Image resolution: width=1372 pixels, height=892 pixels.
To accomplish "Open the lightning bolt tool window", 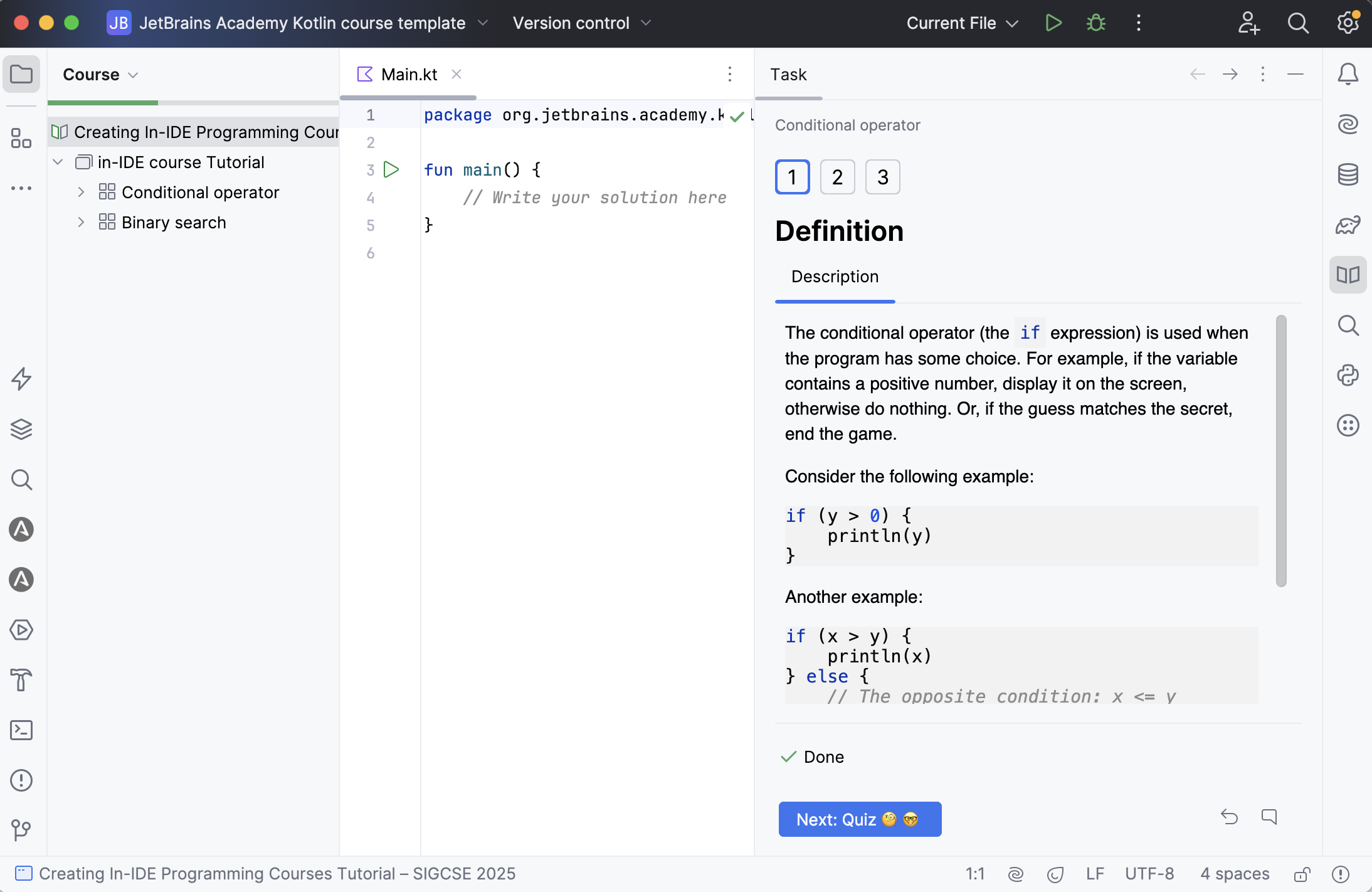I will [21, 379].
